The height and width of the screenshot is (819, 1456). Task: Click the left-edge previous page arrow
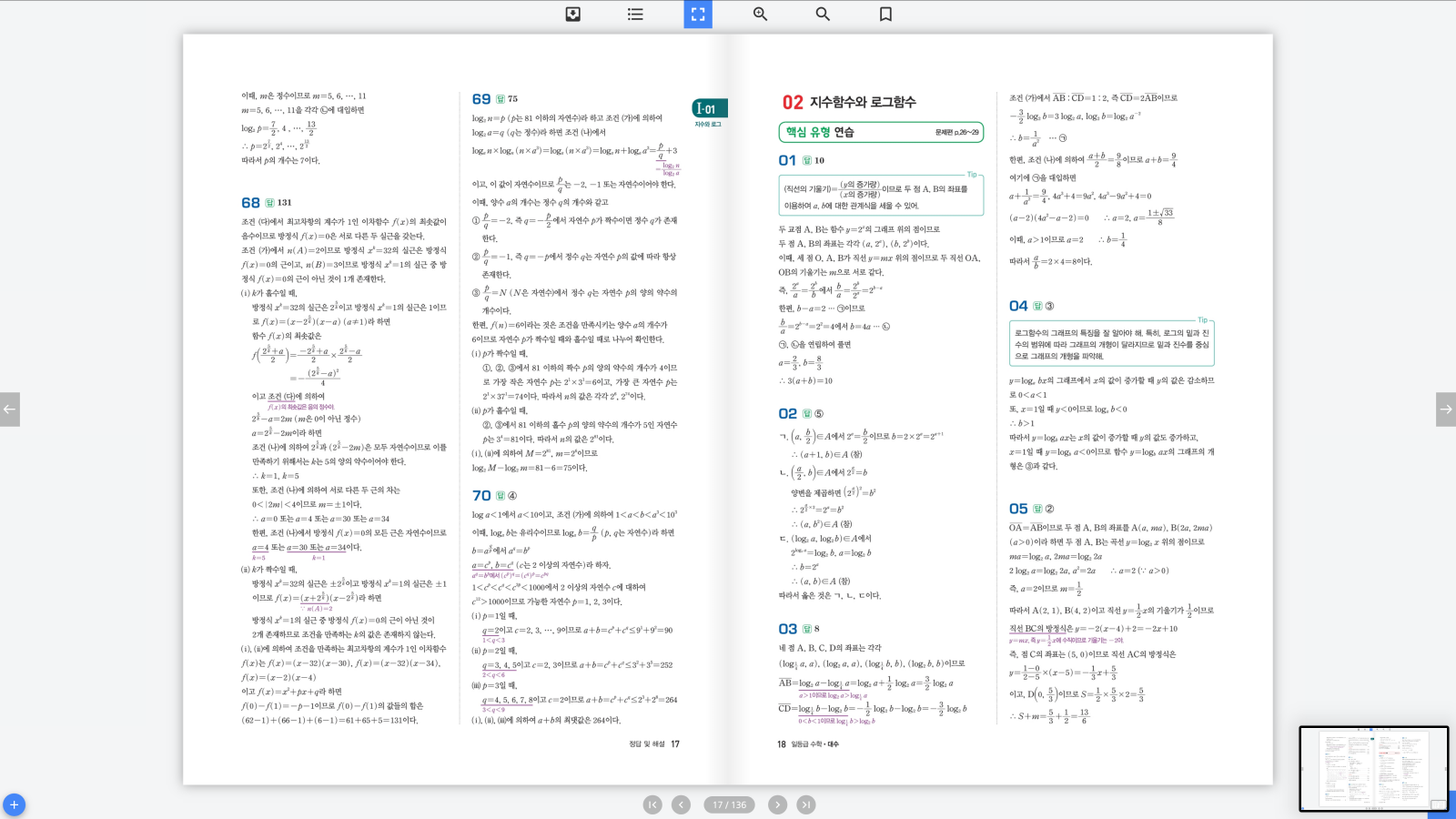10,409
